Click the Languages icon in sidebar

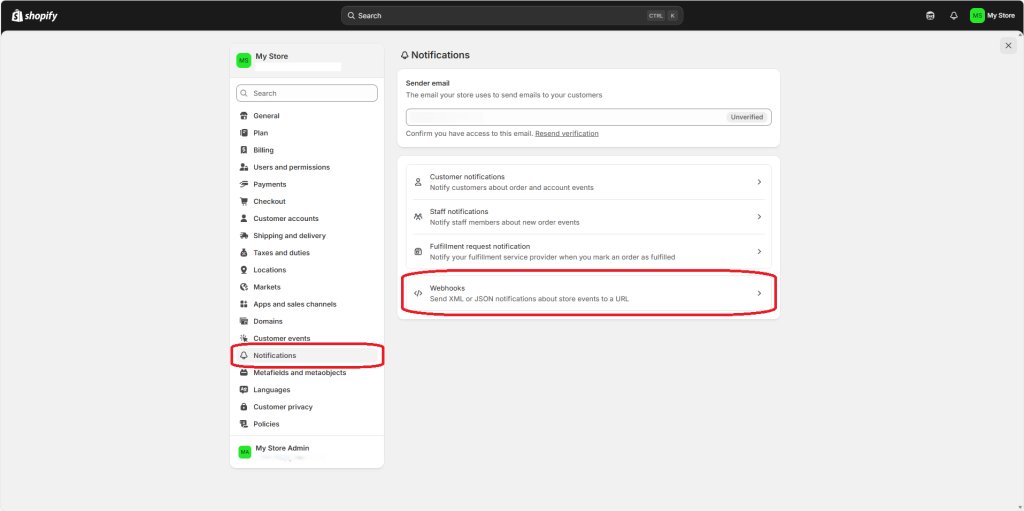click(244, 389)
